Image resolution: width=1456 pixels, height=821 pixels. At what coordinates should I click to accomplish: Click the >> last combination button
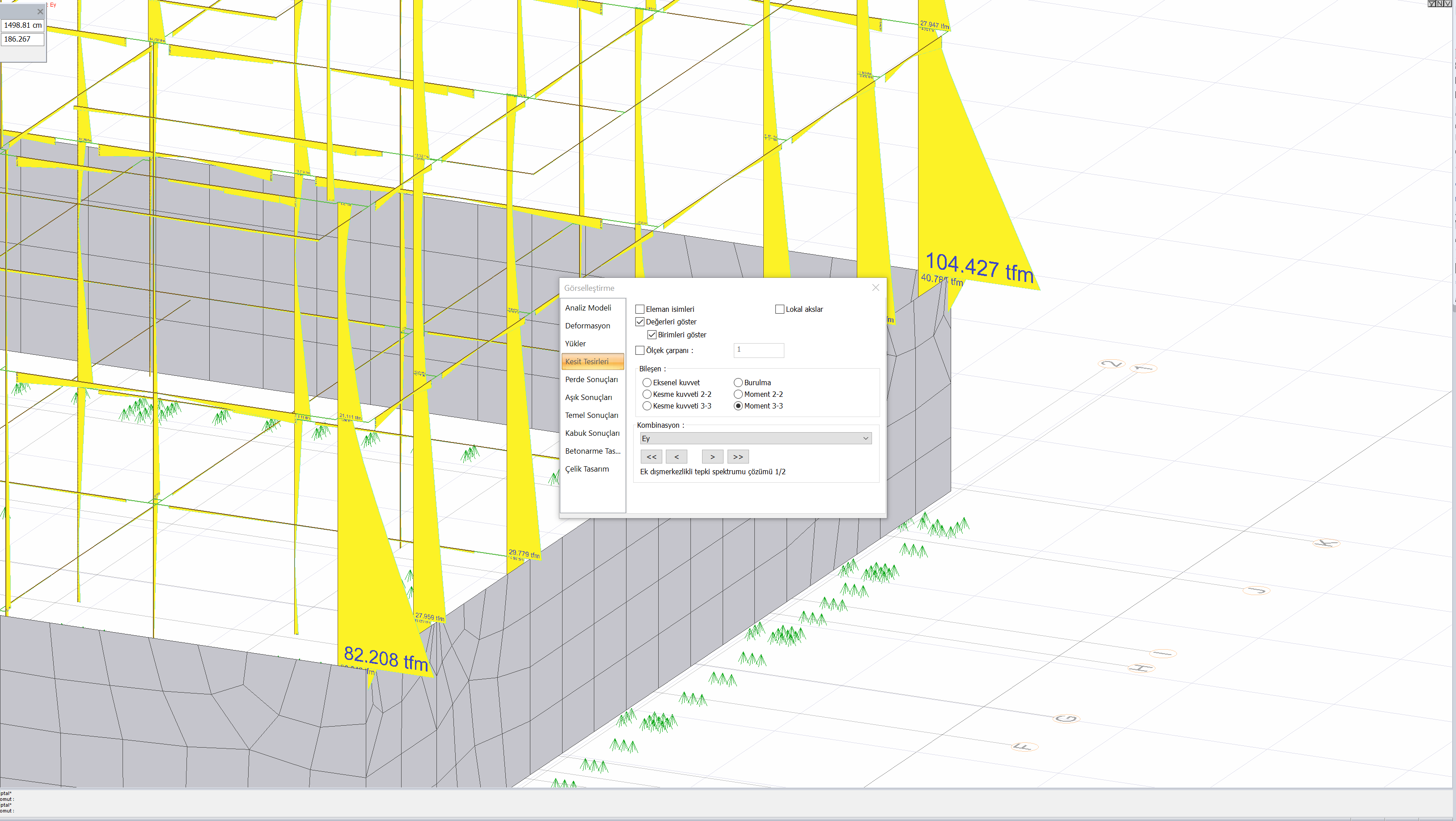737,457
